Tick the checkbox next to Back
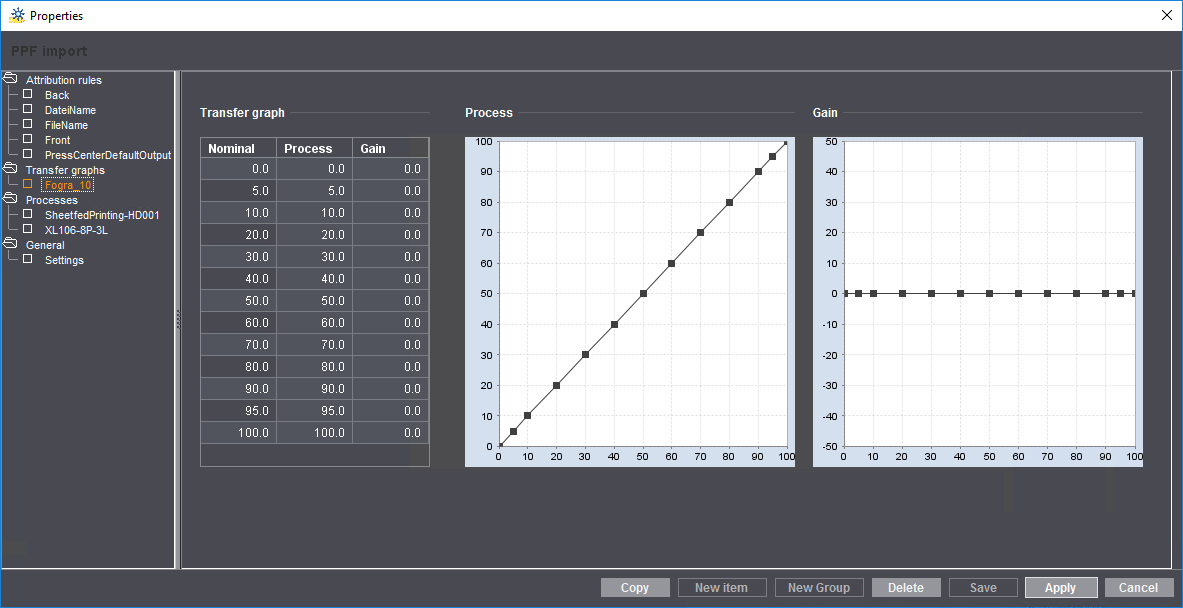 point(28,94)
